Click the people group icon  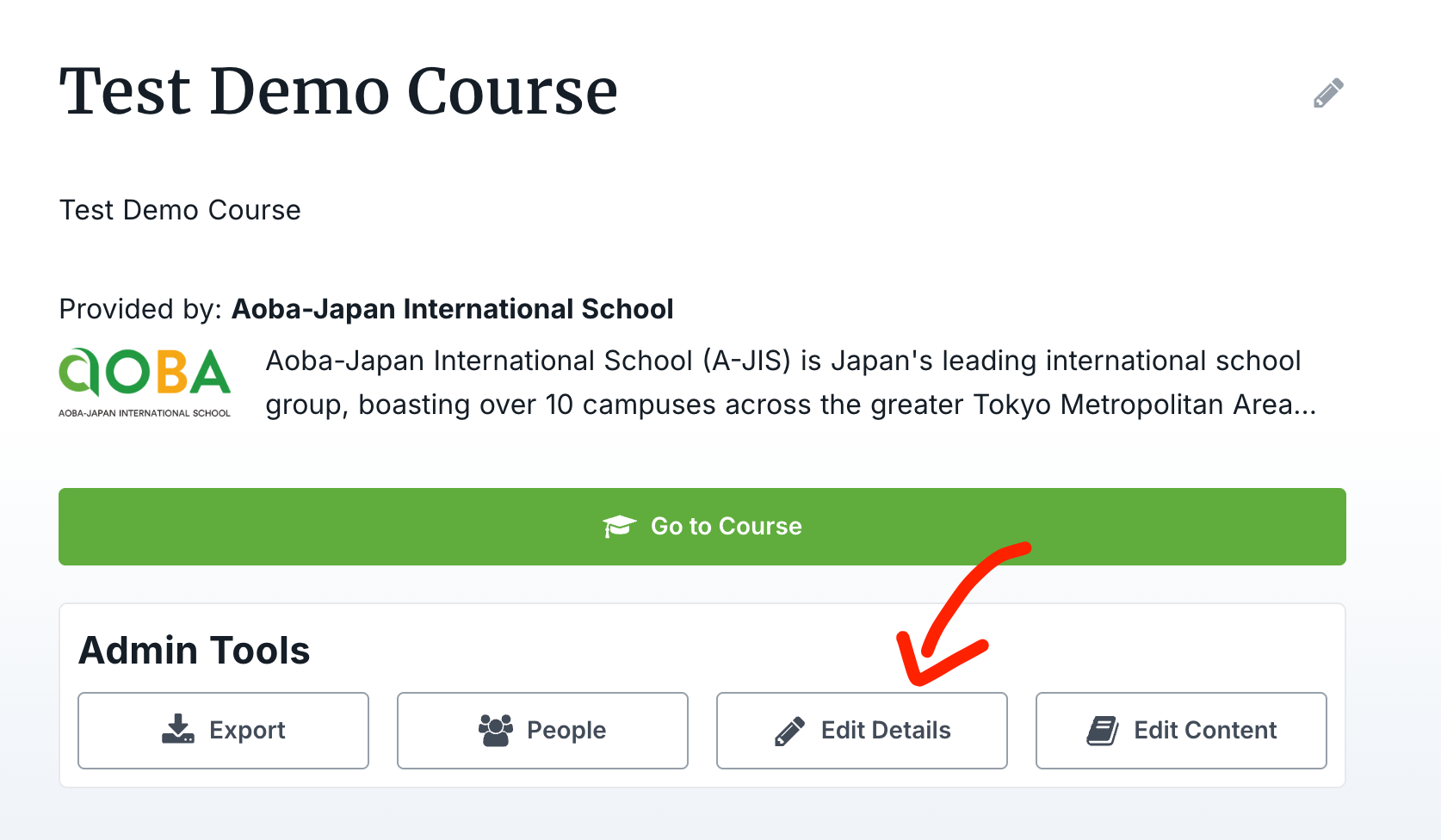(x=496, y=730)
